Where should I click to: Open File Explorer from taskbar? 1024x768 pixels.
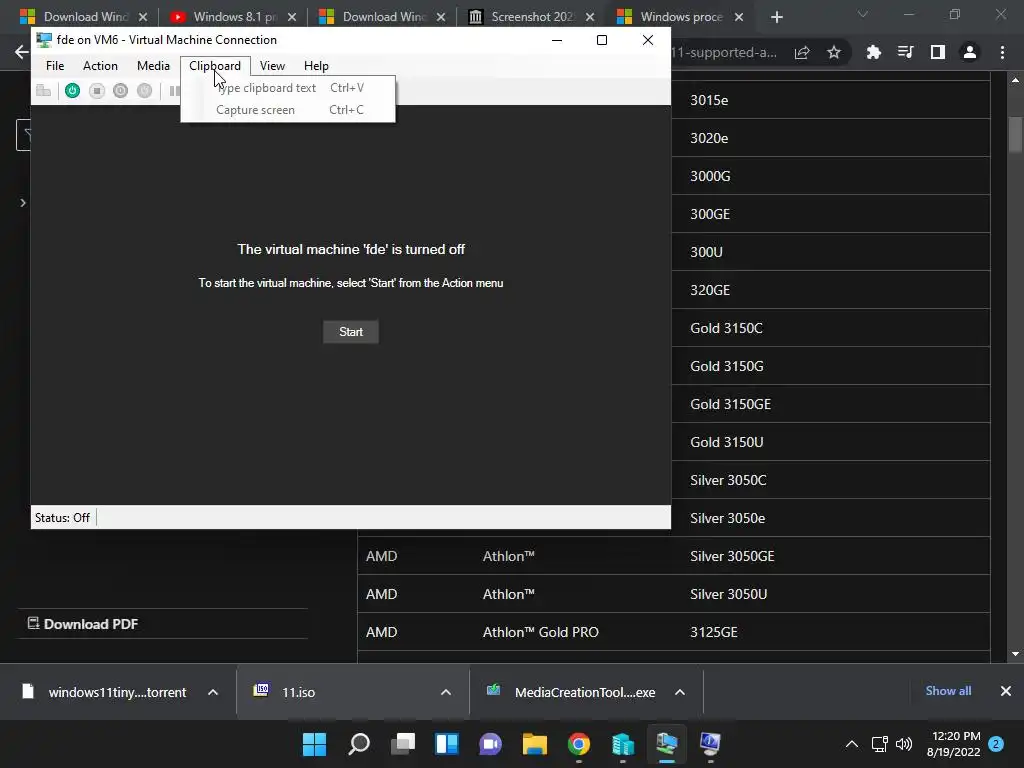(535, 744)
